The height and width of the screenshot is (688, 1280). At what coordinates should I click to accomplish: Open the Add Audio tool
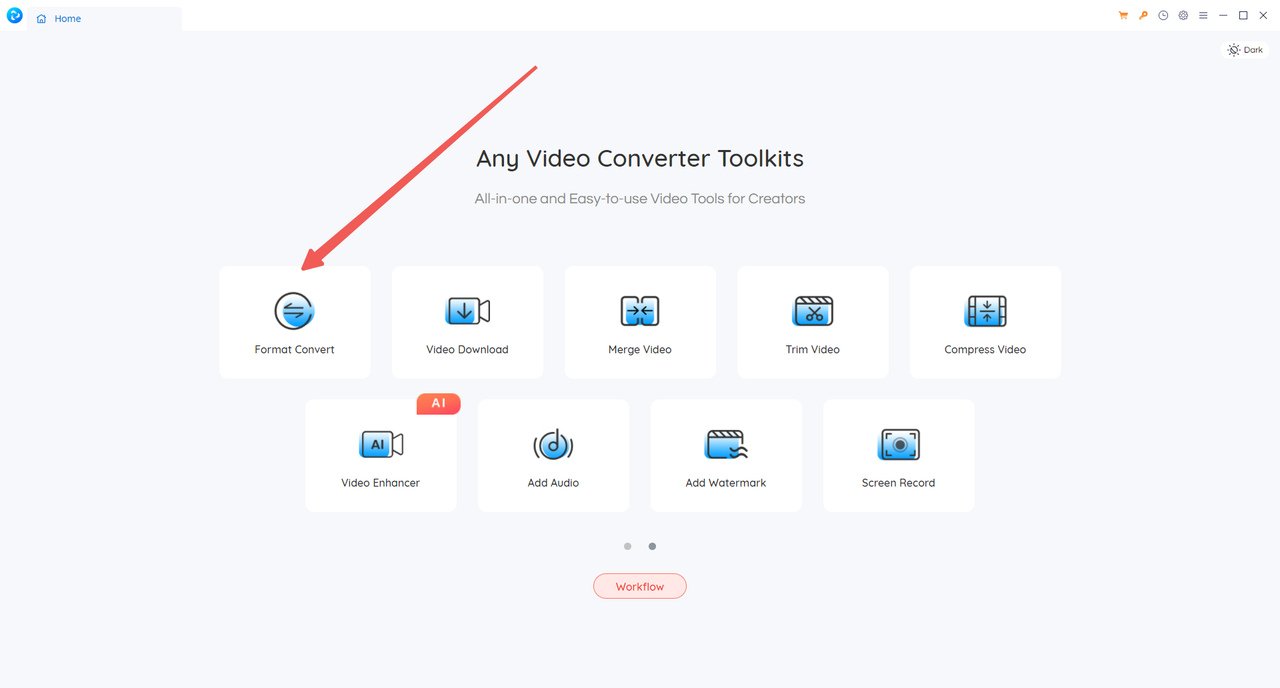[553, 455]
